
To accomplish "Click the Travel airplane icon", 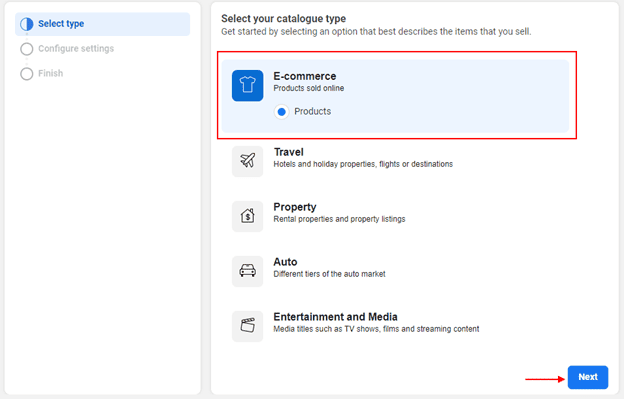I will pos(247,161).
